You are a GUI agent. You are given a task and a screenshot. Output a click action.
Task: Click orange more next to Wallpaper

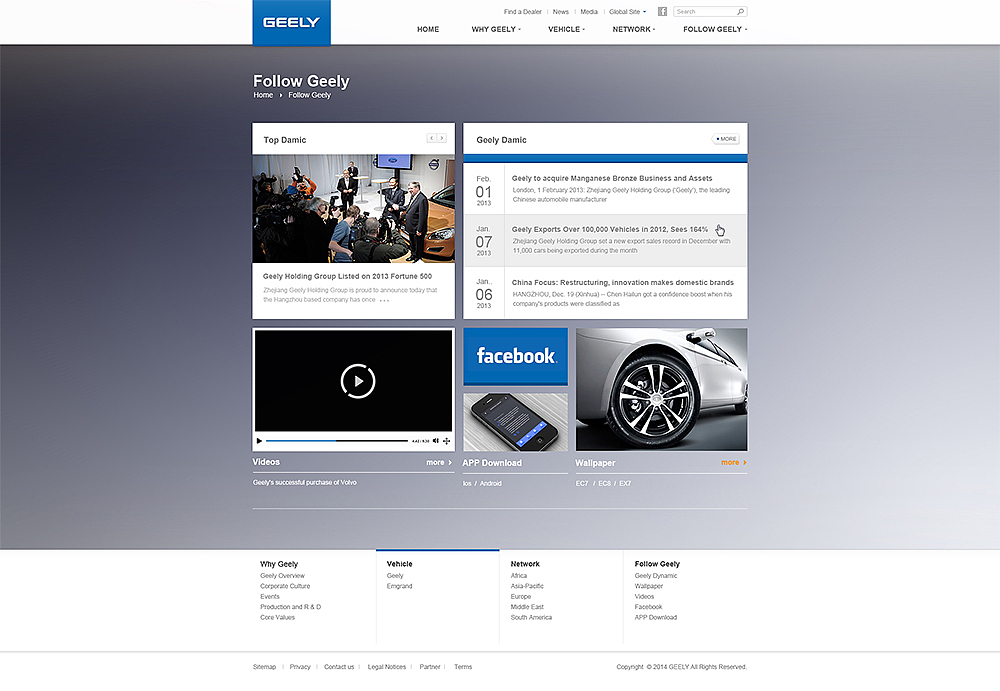click(x=733, y=463)
